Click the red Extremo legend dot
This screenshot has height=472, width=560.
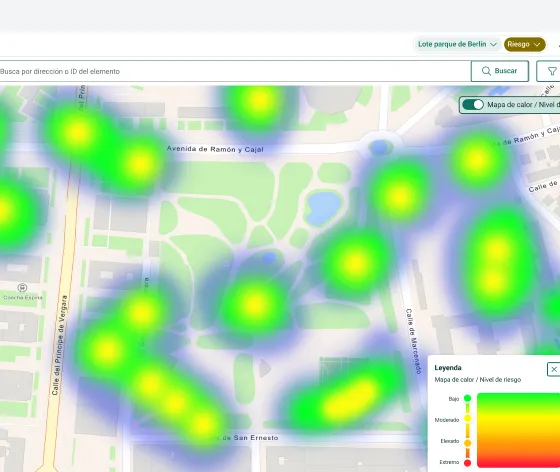pyautogui.click(x=467, y=463)
